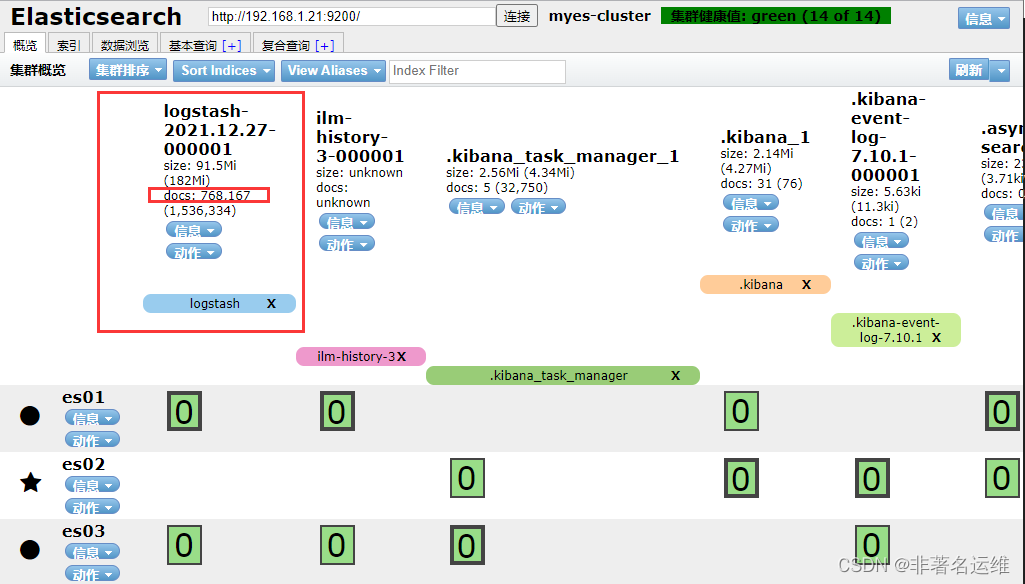Click the es02 node name
1025x584 pixels.
[84, 464]
